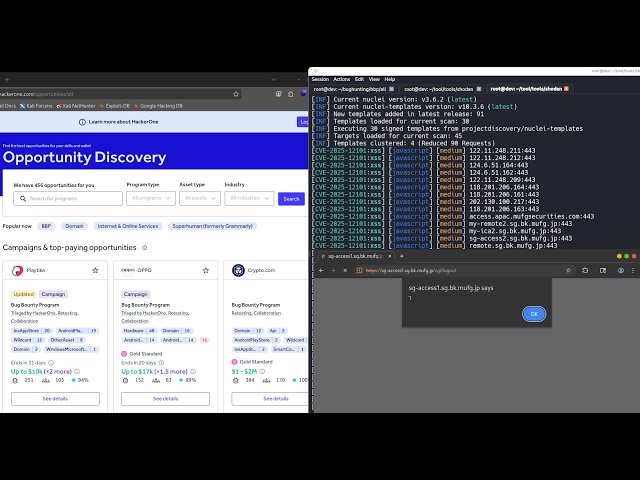This screenshot has height=480, width=640.
Task: Click the Firefox shield icon right of the URL bar
Action: click(278, 94)
